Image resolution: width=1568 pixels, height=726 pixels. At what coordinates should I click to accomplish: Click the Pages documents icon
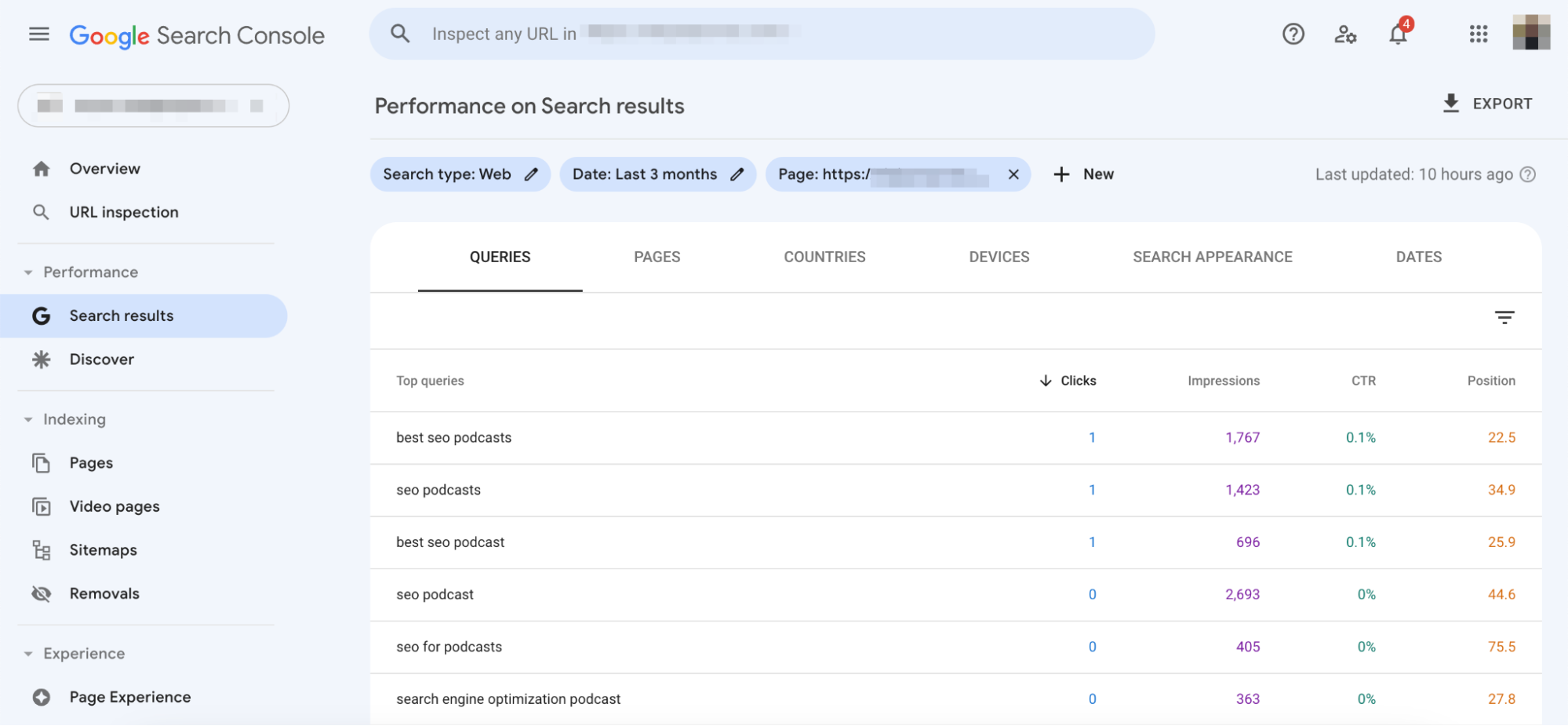pos(41,463)
